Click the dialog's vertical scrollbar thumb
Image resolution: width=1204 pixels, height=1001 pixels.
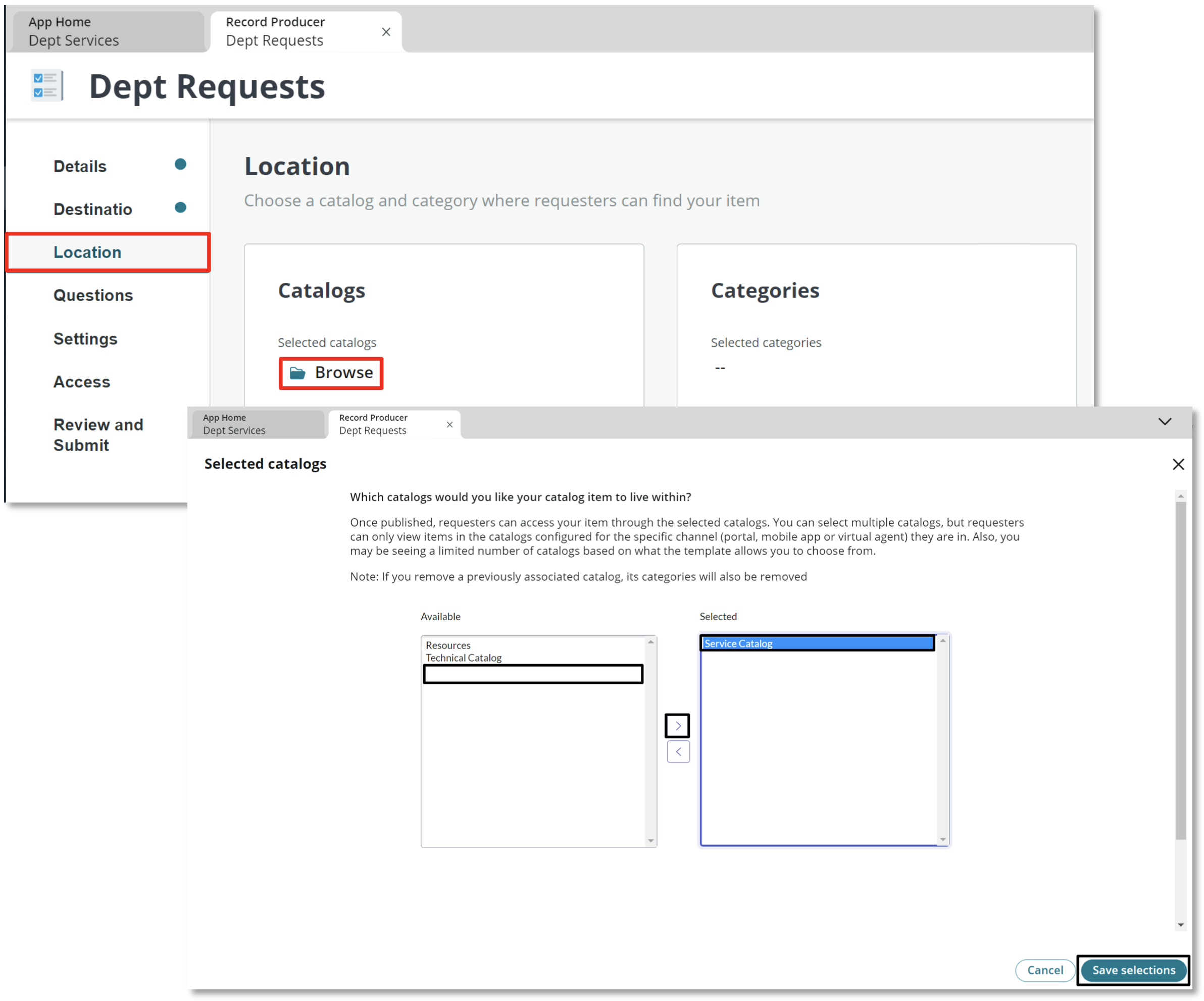(1180, 670)
